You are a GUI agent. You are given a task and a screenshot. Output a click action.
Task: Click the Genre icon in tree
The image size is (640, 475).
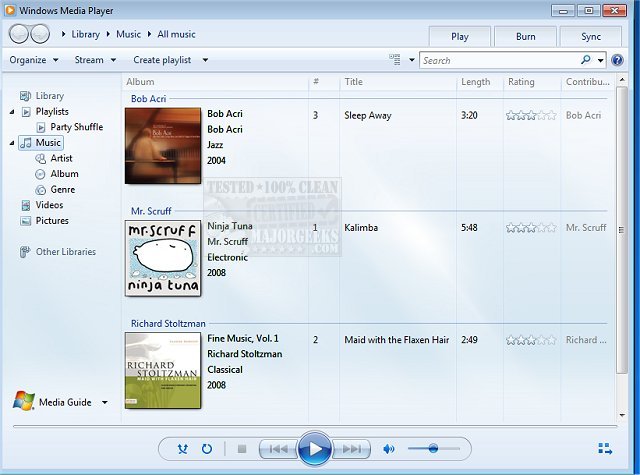point(40,190)
